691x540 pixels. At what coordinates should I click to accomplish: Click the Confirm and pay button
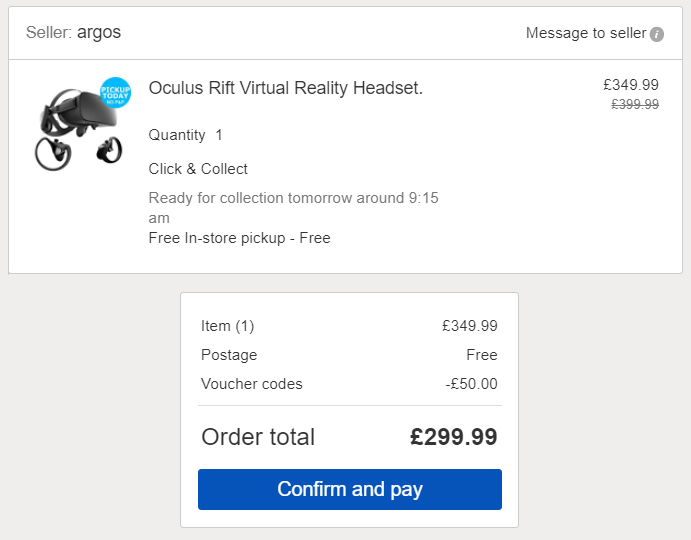pyautogui.click(x=349, y=490)
